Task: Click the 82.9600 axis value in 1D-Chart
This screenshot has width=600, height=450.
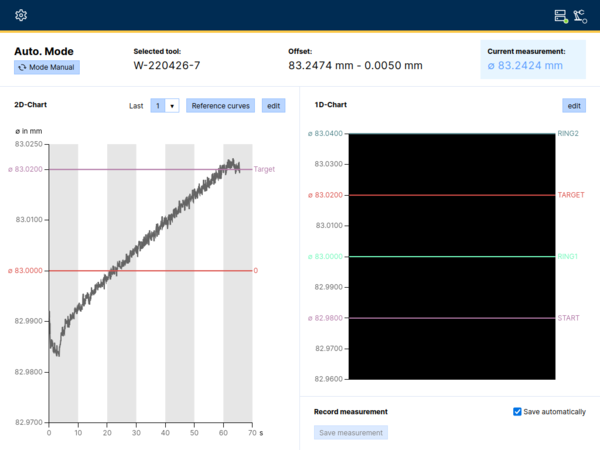Action: (x=329, y=379)
